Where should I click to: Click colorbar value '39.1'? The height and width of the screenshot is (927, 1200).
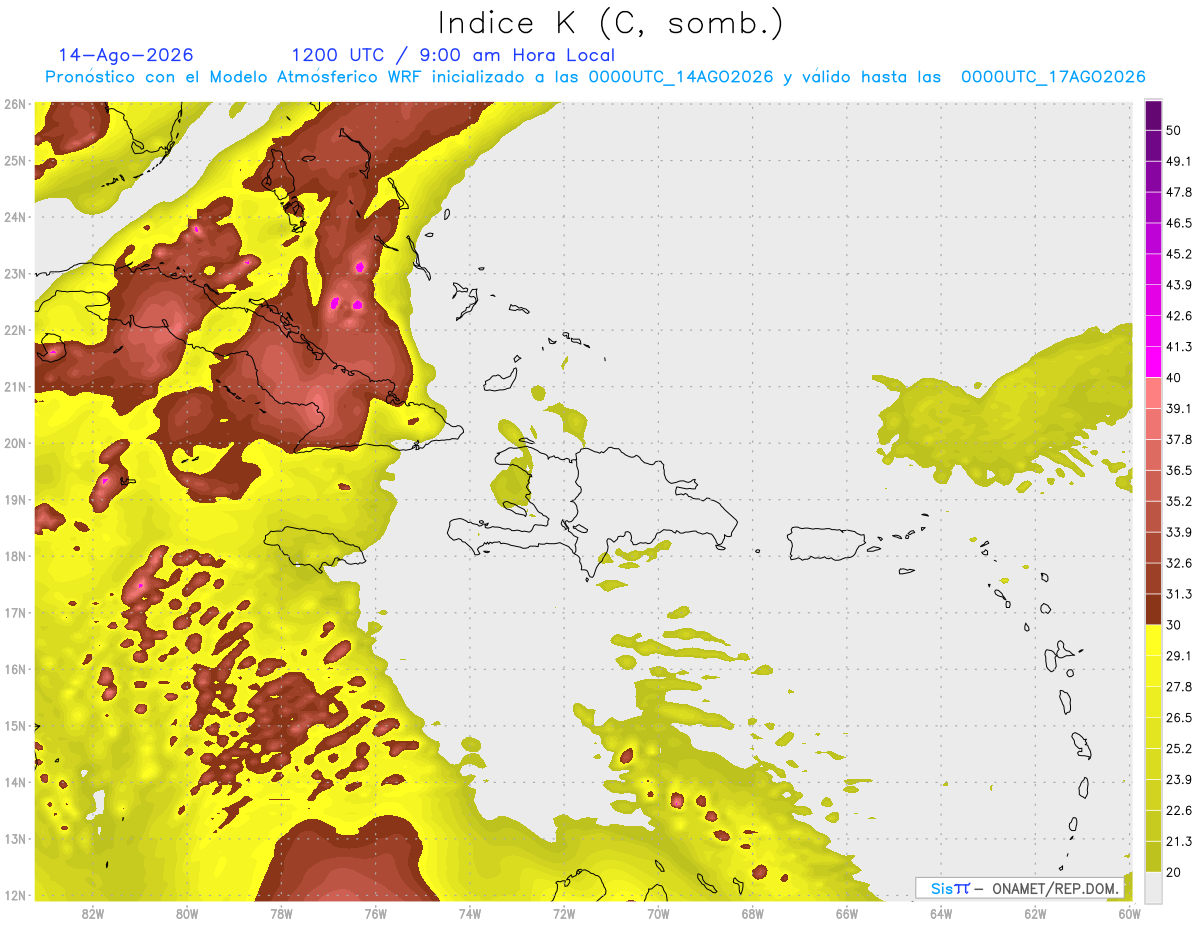[1178, 409]
